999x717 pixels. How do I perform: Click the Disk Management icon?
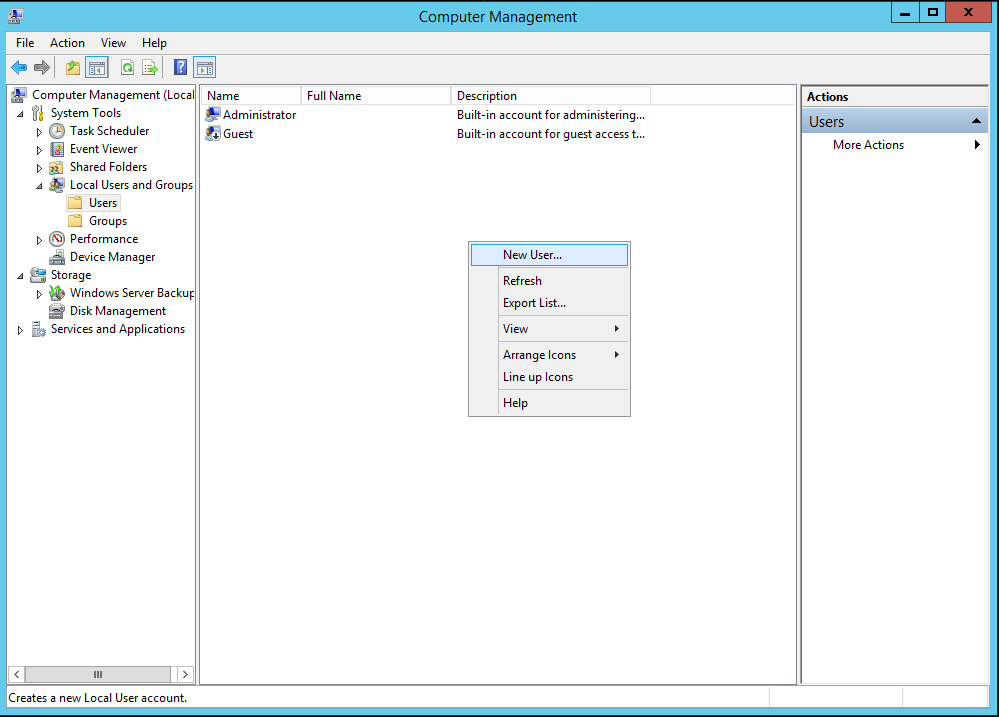click(57, 311)
